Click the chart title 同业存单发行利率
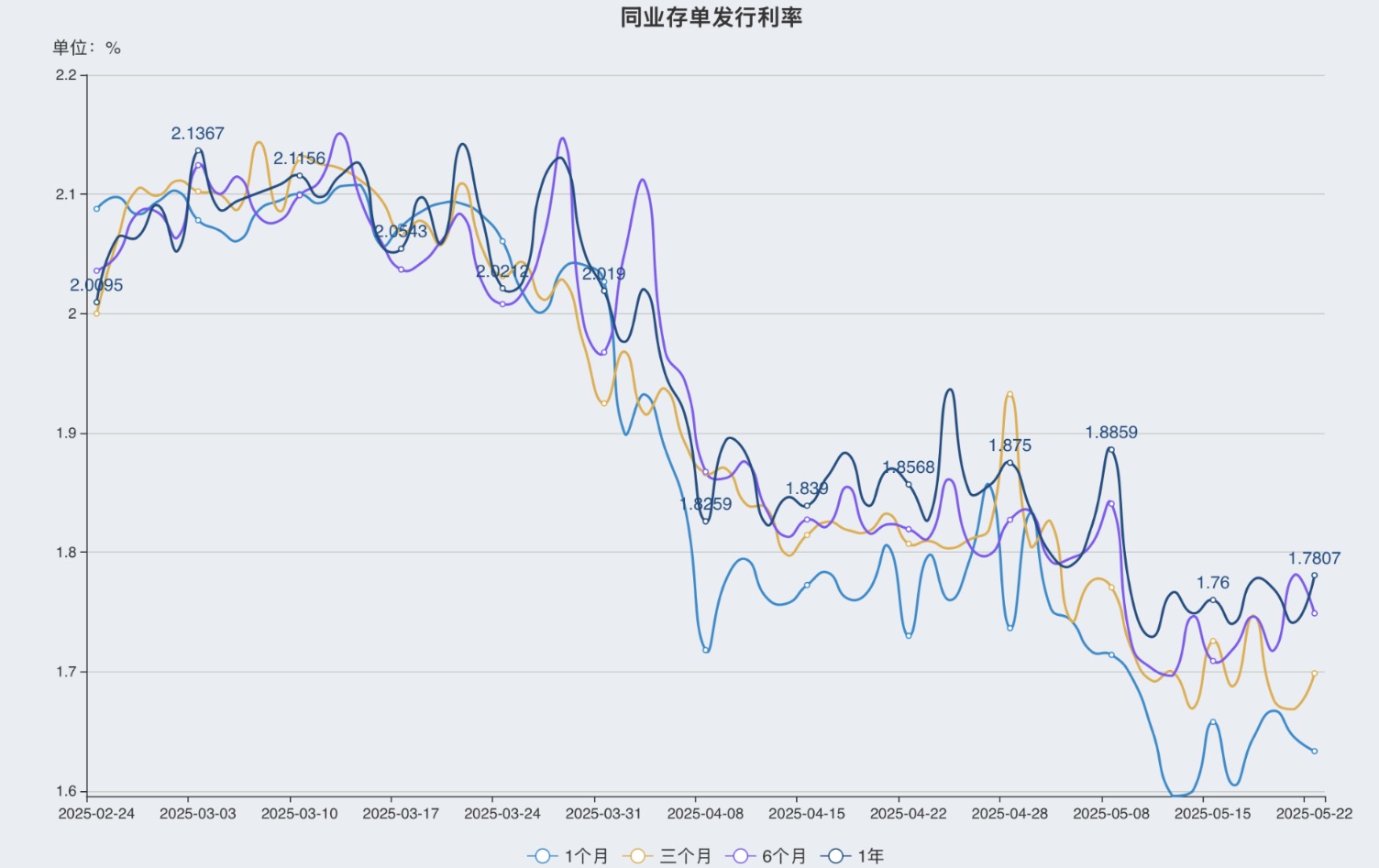Viewport: 1379px width, 868px height. coord(711,17)
